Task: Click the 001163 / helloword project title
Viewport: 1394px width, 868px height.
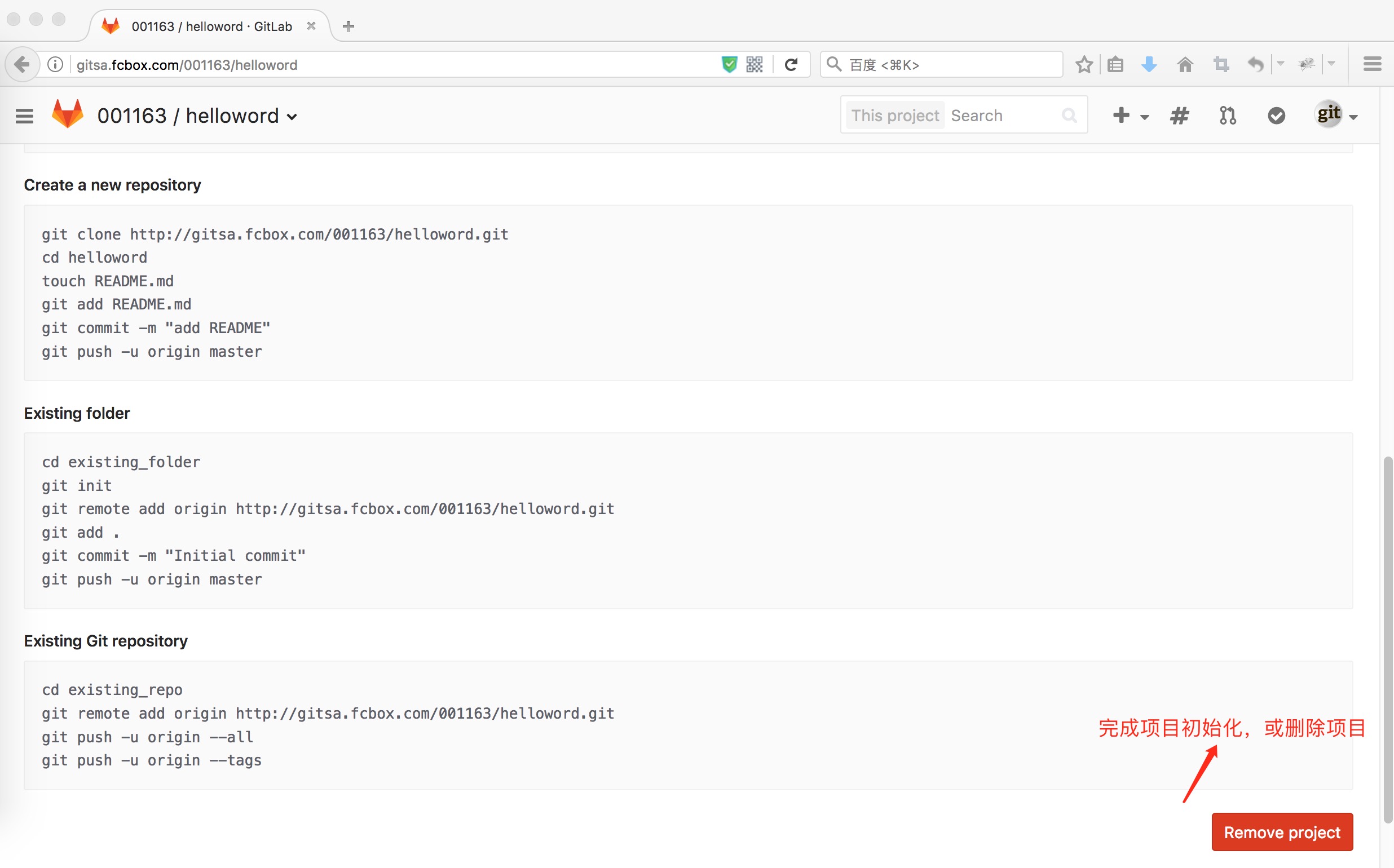Action: point(188,116)
